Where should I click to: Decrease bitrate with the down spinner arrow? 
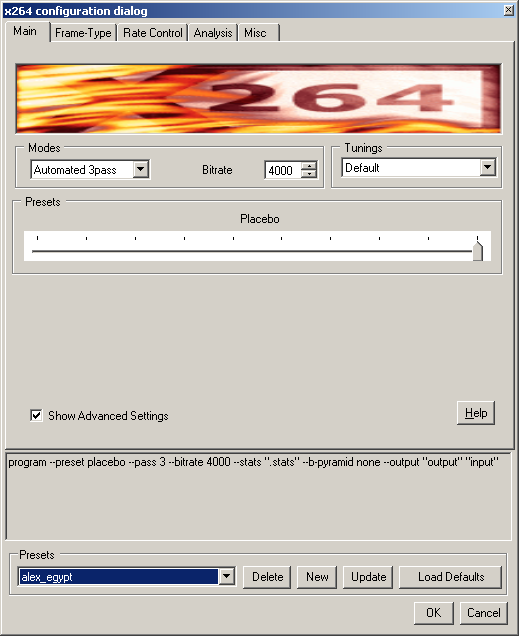pyautogui.click(x=309, y=174)
